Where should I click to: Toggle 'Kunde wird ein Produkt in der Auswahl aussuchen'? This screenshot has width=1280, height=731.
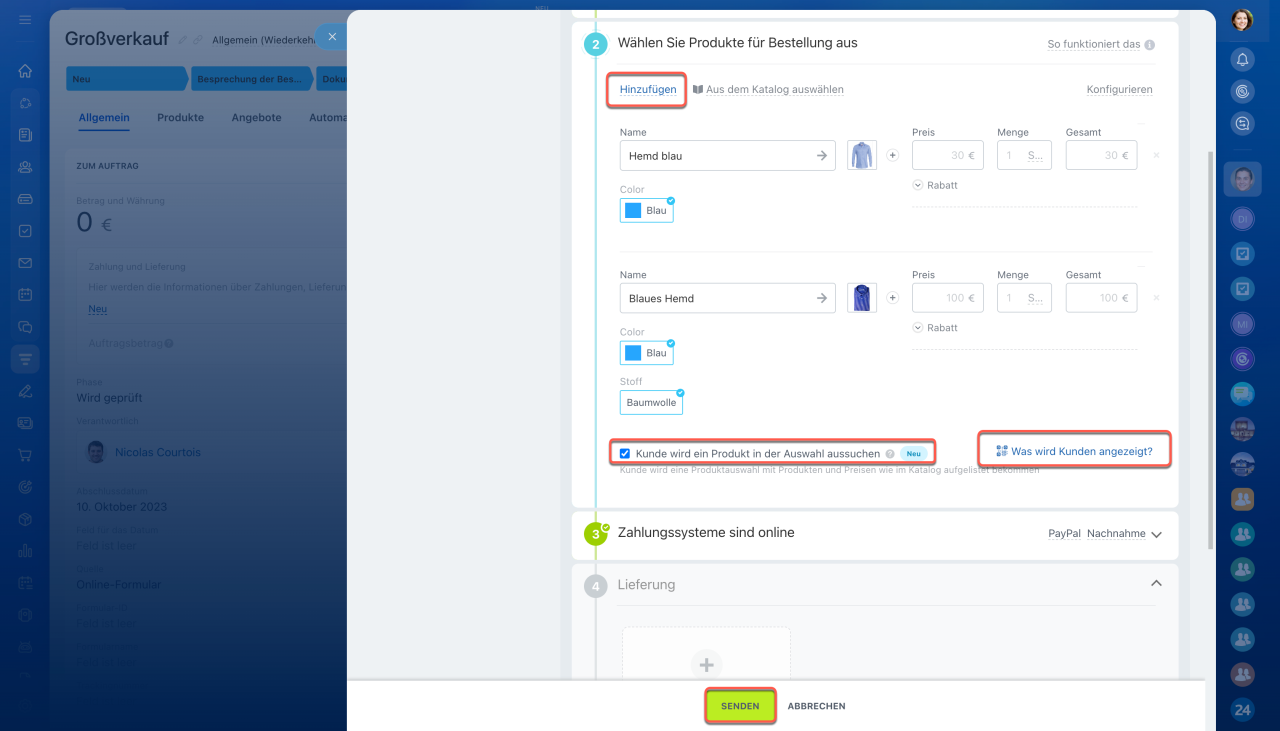pos(625,453)
